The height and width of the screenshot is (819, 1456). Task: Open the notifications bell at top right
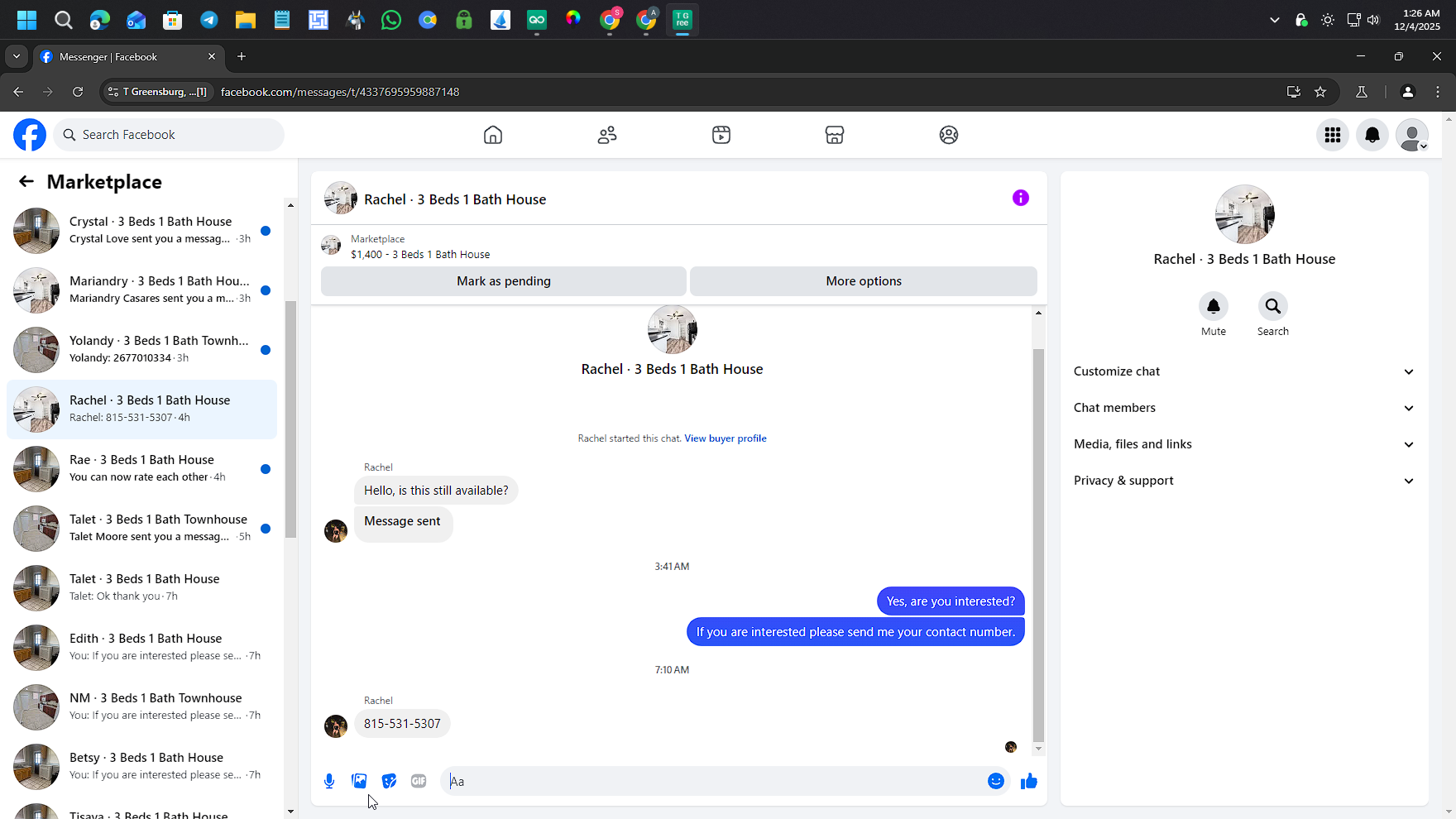pos(1372,135)
